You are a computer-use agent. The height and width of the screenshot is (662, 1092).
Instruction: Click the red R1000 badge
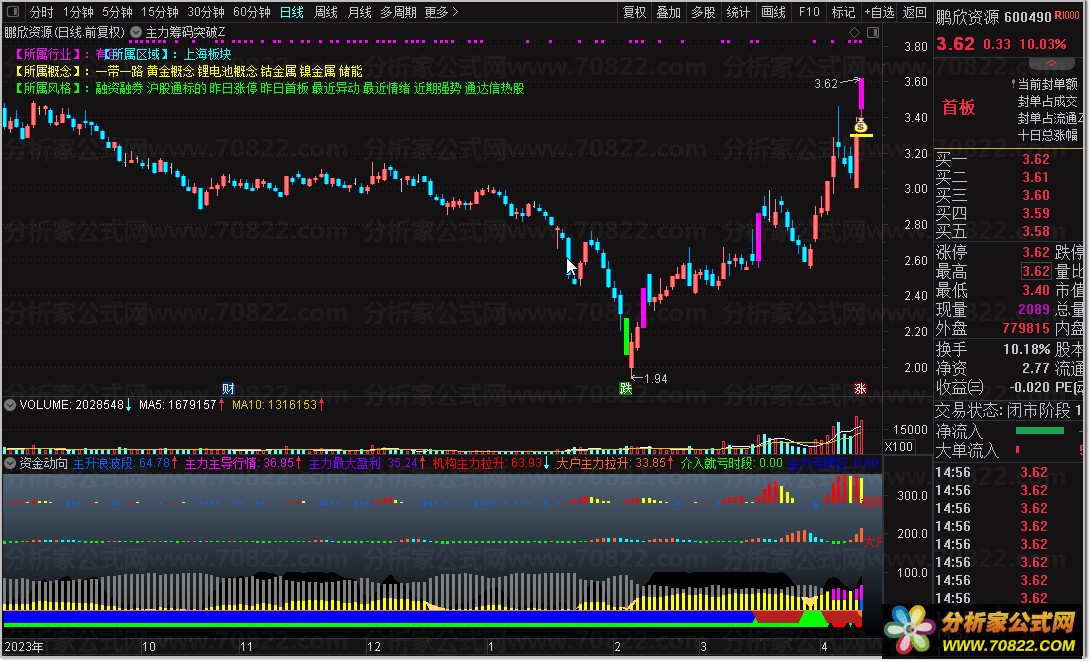pos(1066,15)
